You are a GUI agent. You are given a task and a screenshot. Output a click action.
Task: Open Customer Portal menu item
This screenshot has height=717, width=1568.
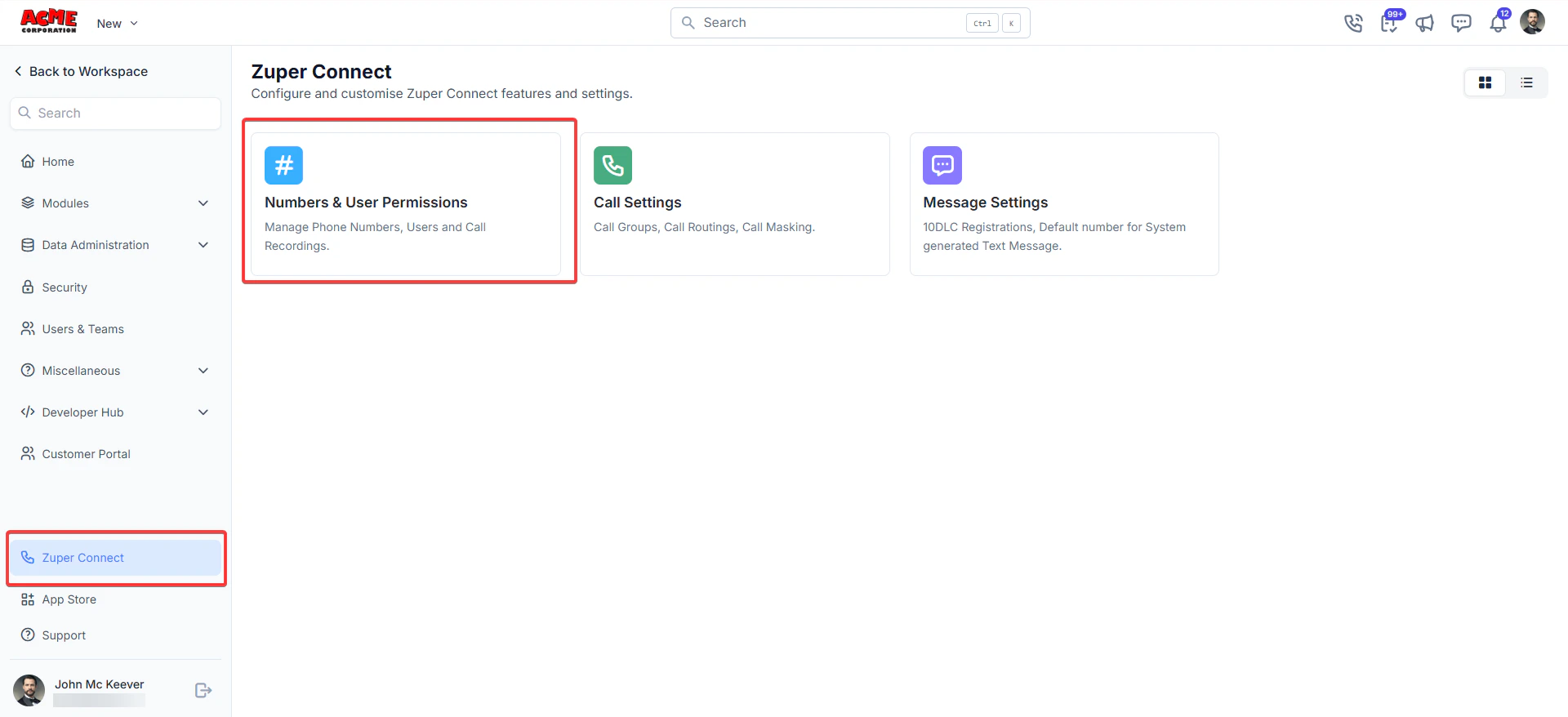[x=115, y=454]
